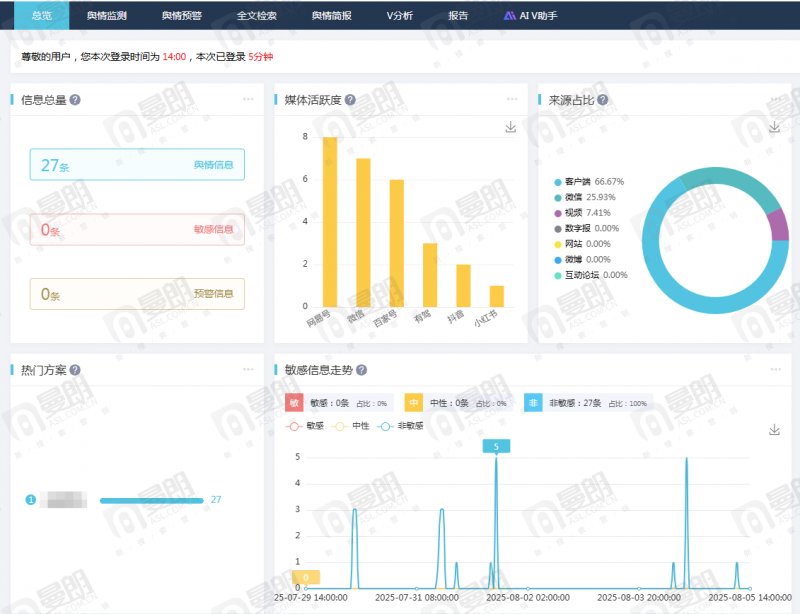Screen dimensions: 800x614
Task: Open help icon beside 敏感信息走势
Action: tap(361, 370)
